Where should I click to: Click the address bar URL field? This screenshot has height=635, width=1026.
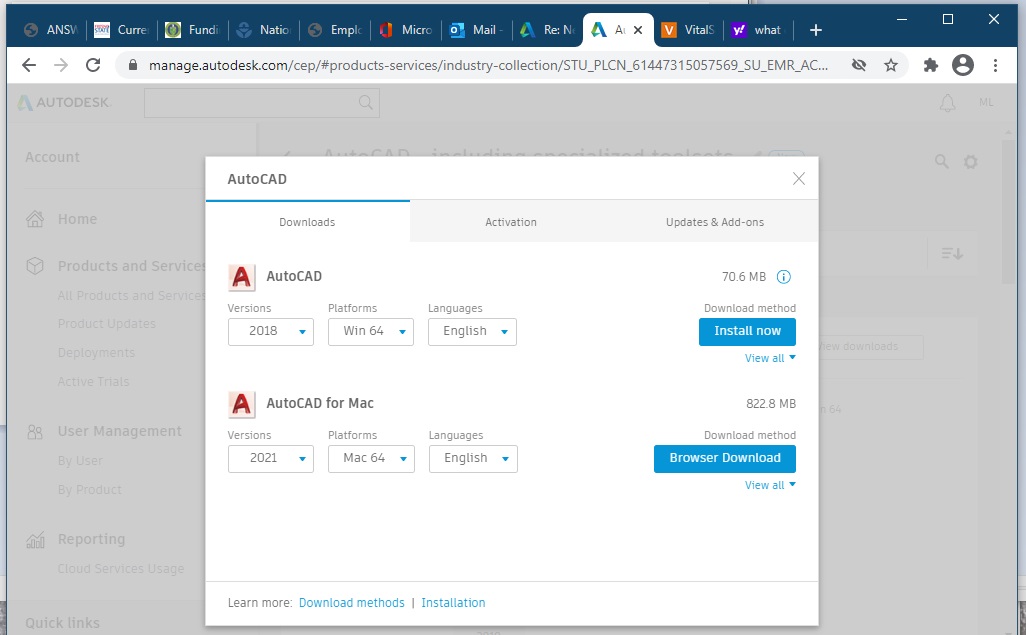(x=487, y=65)
